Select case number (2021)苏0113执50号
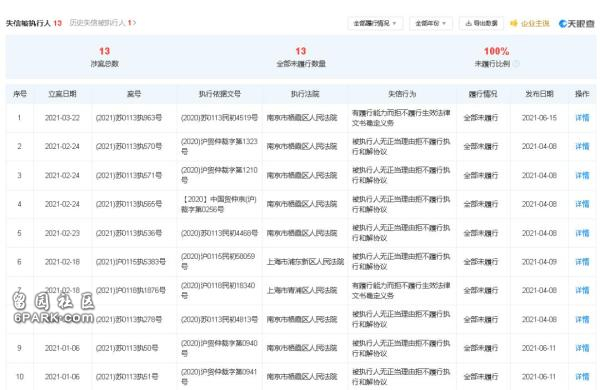 click(127, 348)
